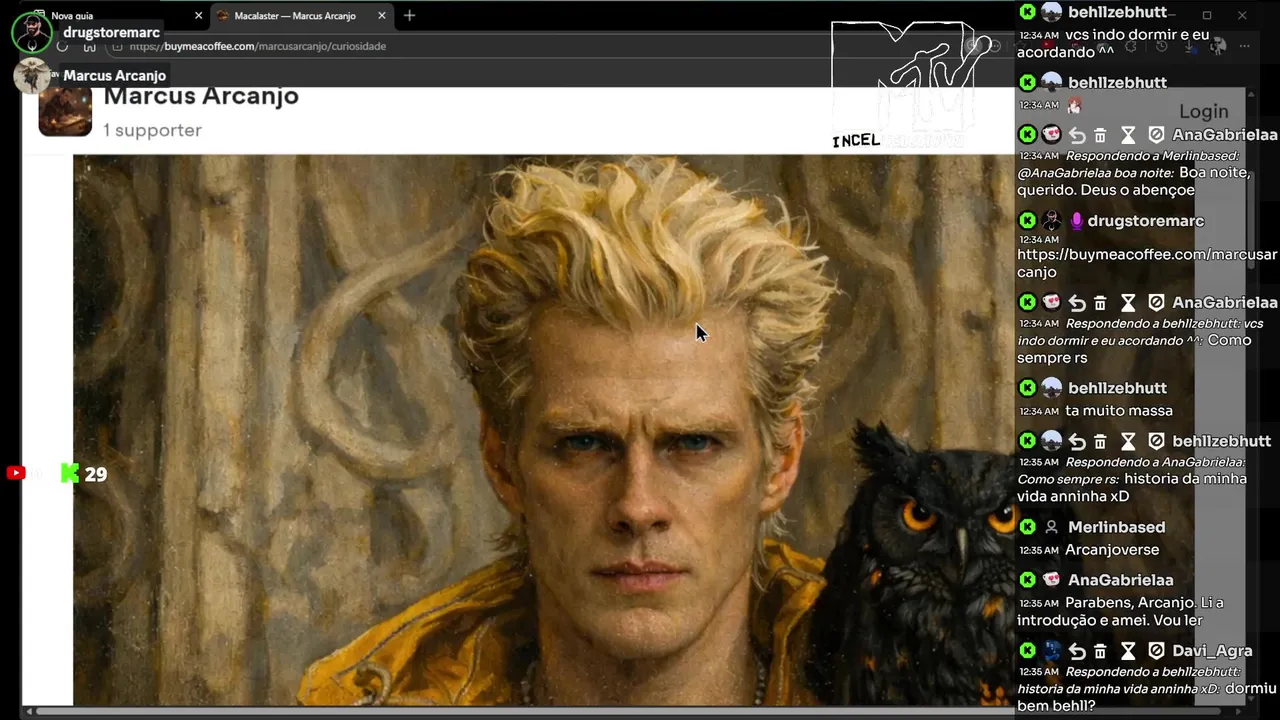The width and height of the screenshot is (1280, 720).
Task: Reply icon on Davi_Agra's message
Action: pyautogui.click(x=1077, y=651)
